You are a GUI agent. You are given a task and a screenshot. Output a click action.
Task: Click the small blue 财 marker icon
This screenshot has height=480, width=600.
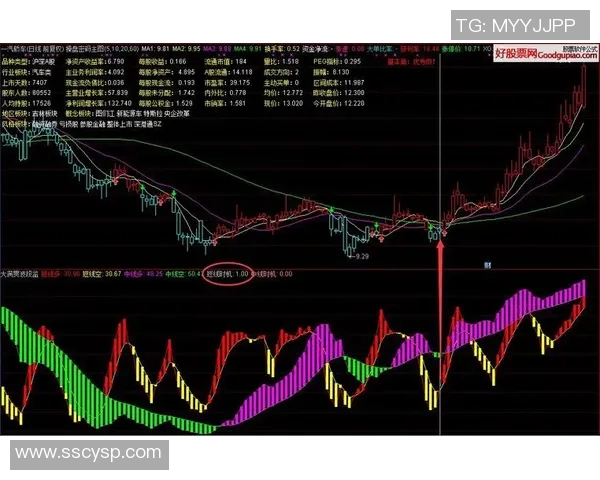(x=487, y=265)
